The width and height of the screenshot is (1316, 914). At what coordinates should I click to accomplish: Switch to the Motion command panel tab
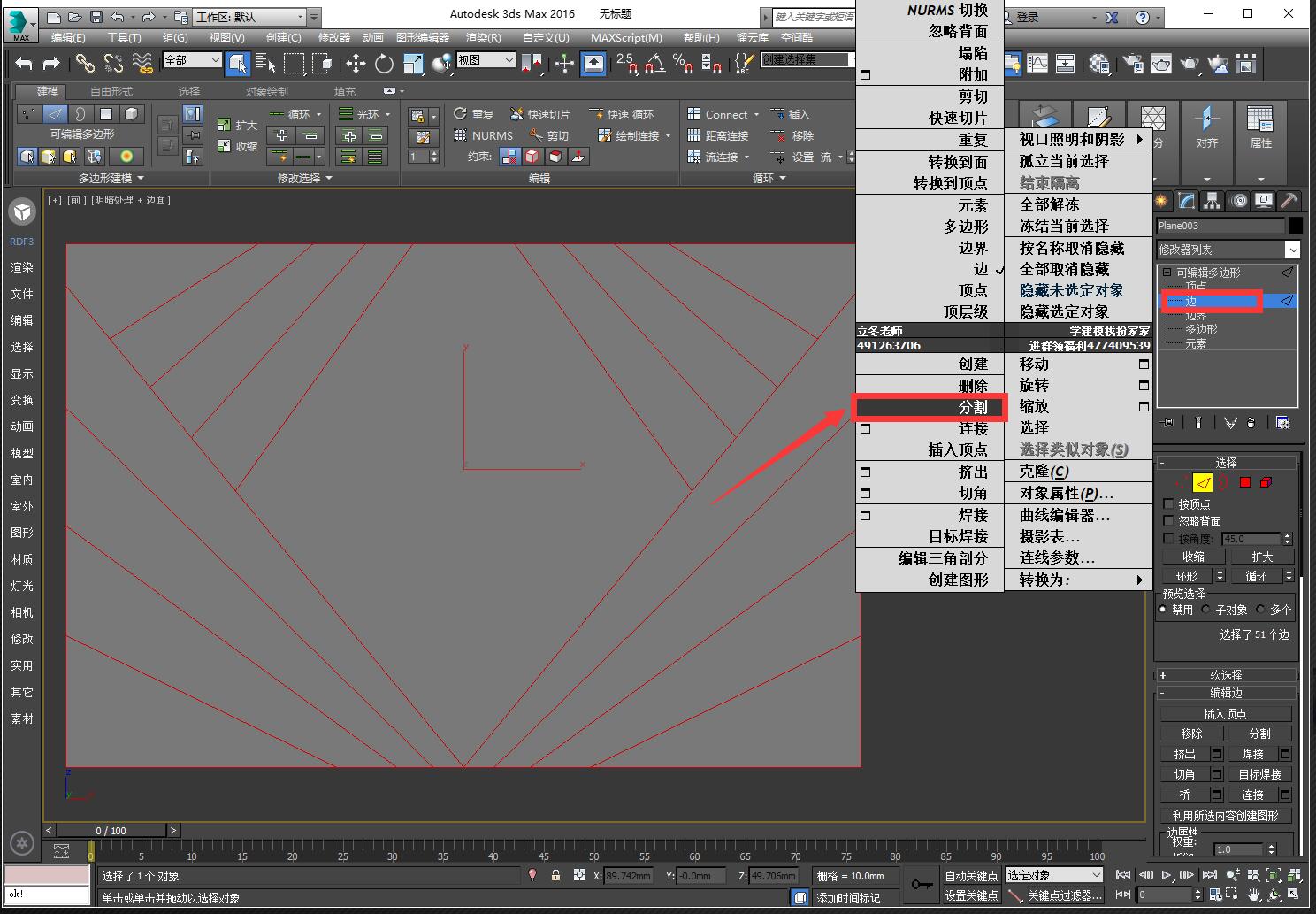(1239, 201)
